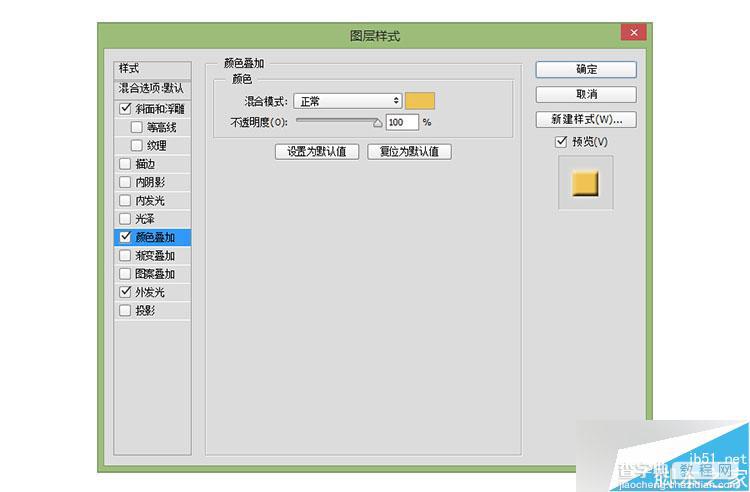The image size is (750, 492).
Task: Click the yellow style preview thumbnail
Action: click(x=585, y=183)
